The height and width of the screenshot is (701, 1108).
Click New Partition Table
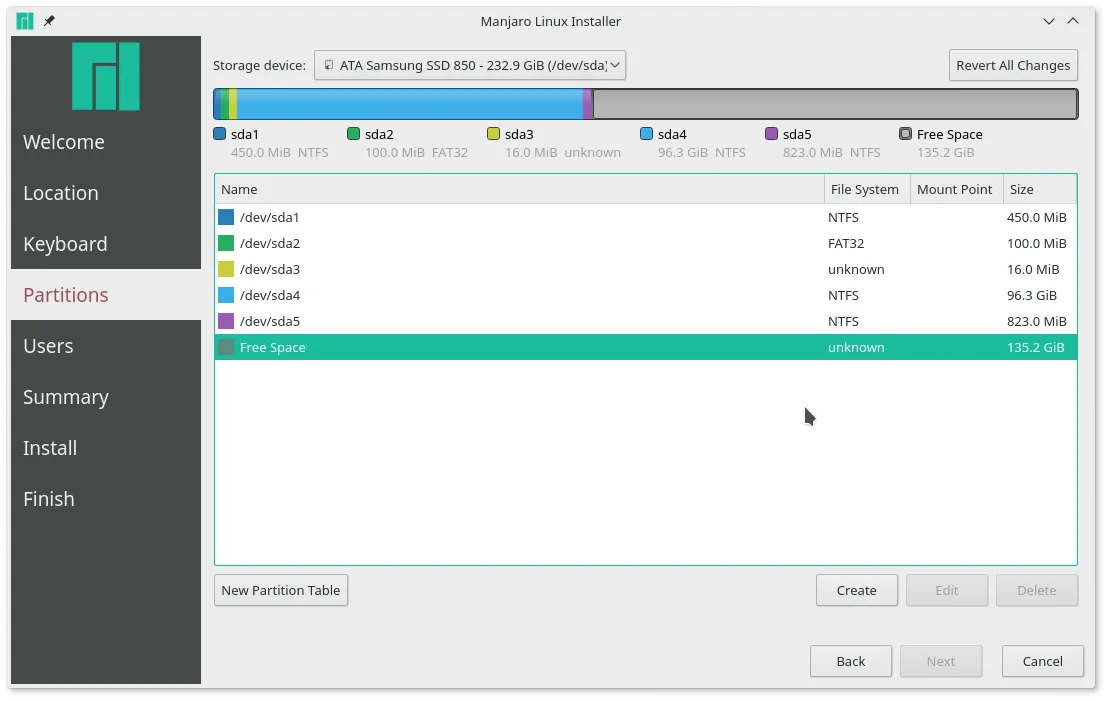tap(280, 590)
